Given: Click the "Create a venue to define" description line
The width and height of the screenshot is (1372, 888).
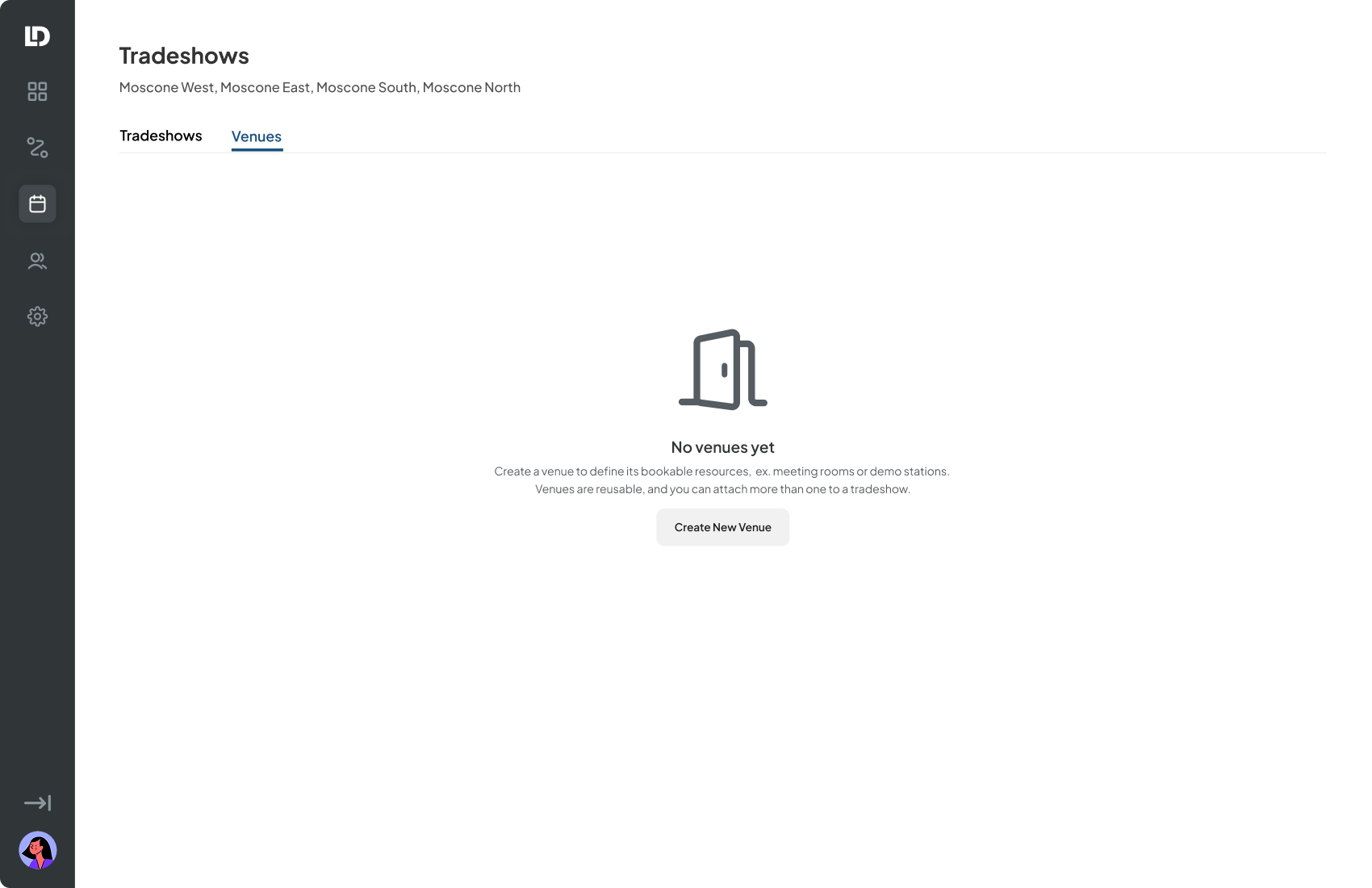Looking at the screenshot, I should (x=722, y=471).
